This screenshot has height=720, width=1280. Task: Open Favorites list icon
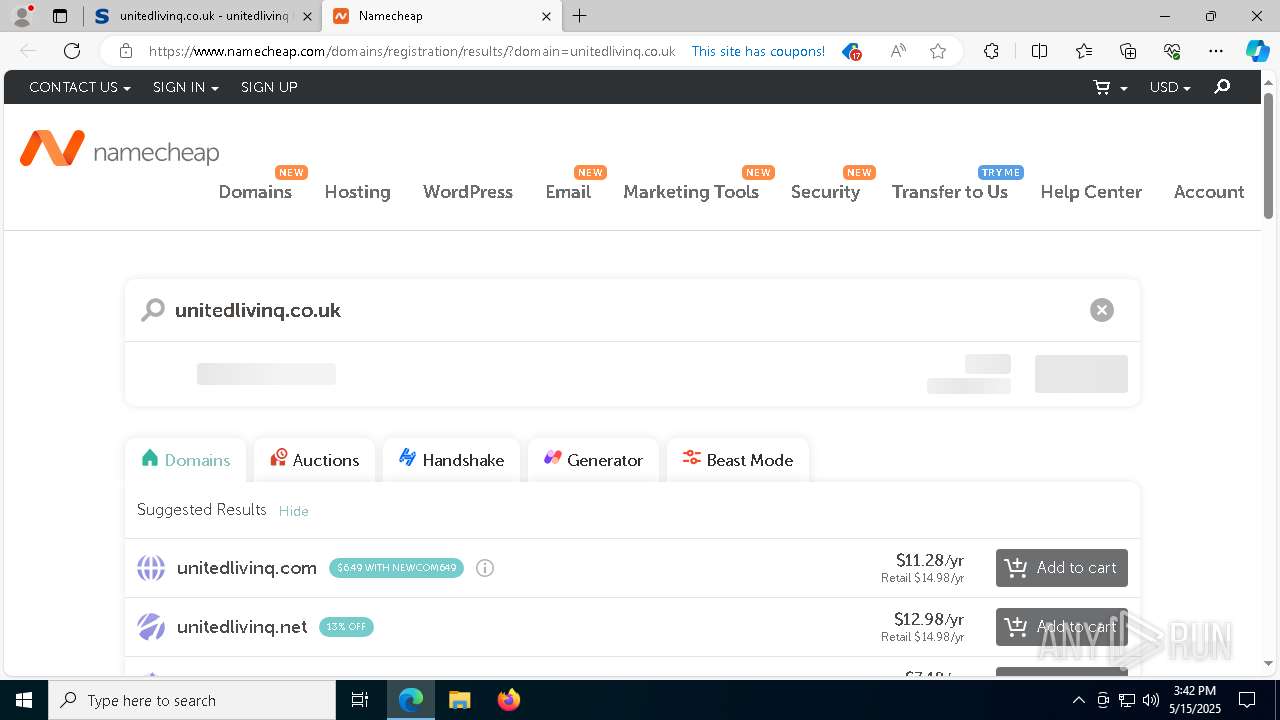tap(1084, 51)
